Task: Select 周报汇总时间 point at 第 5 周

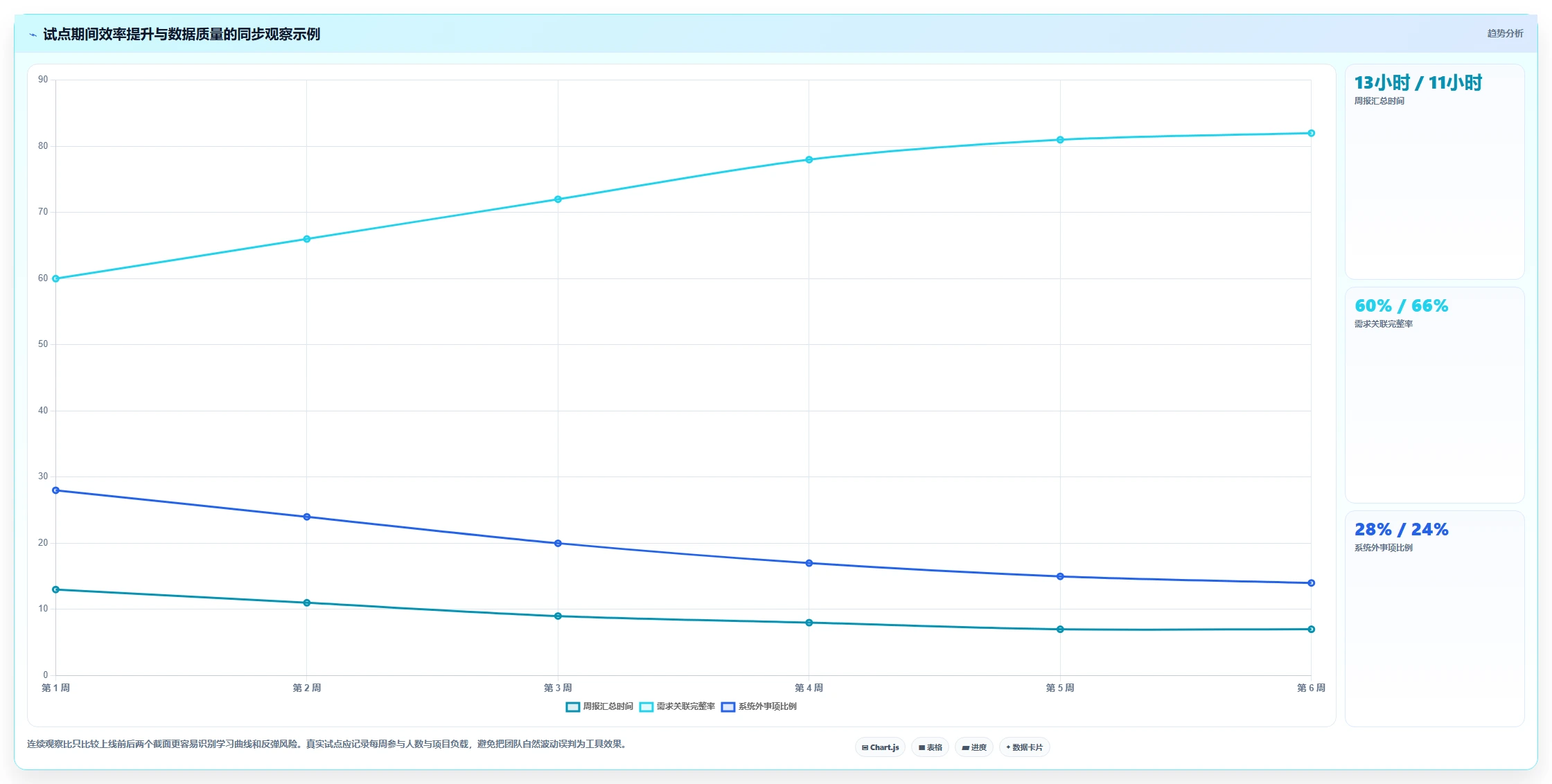Action: click(x=1060, y=630)
